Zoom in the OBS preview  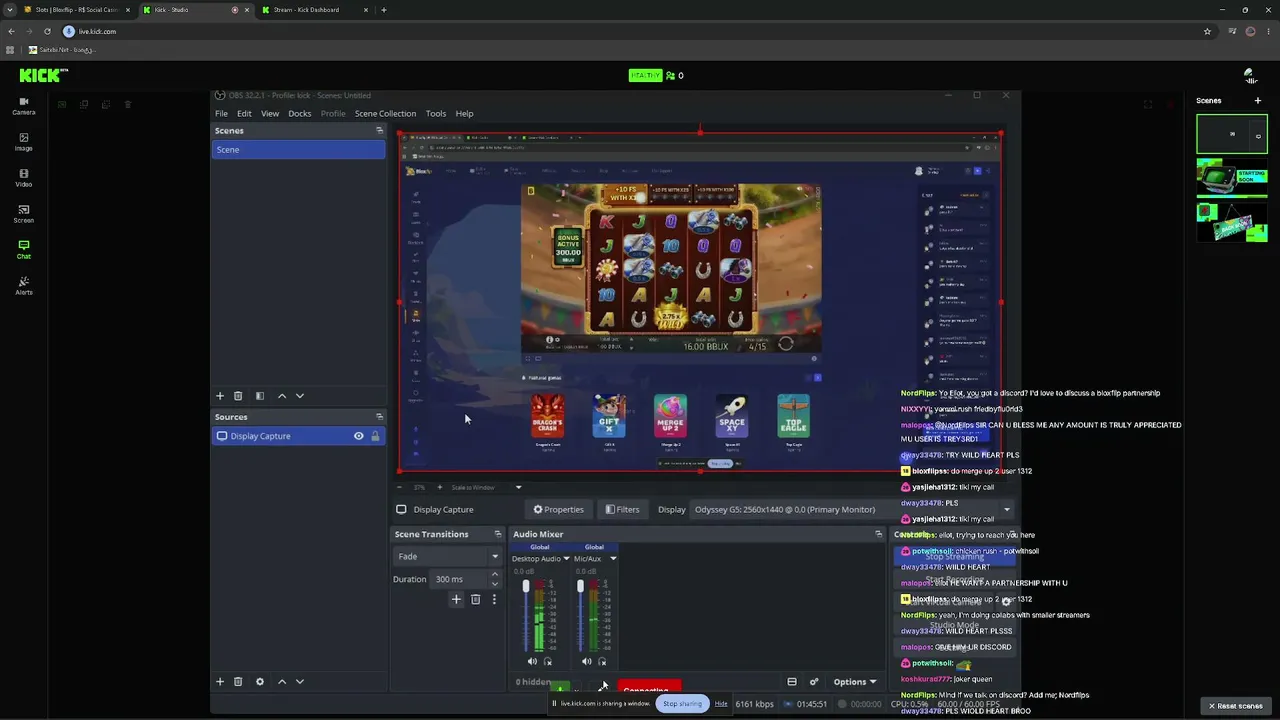439,487
